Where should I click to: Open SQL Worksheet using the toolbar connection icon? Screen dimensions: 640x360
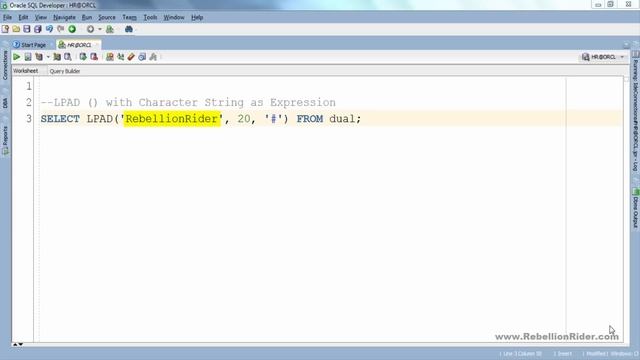pyautogui.click(x=110, y=29)
